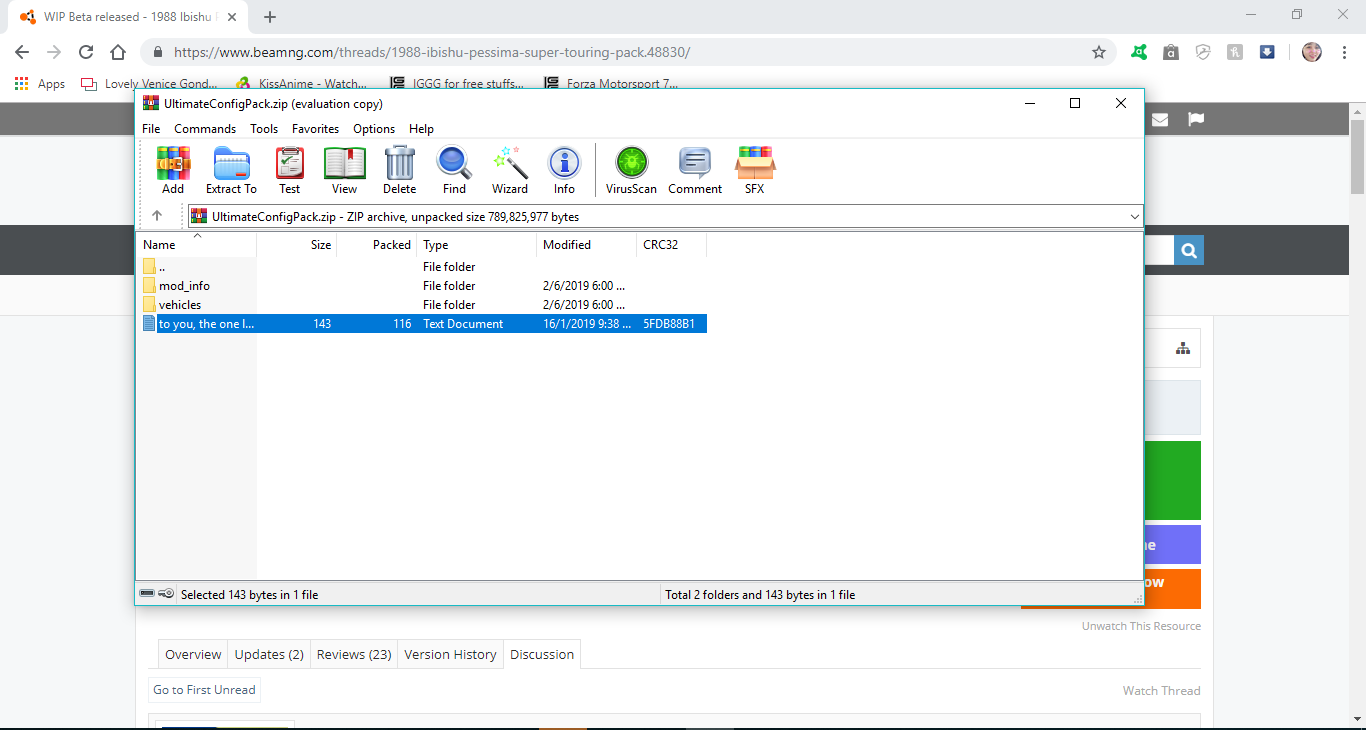Click the 5FDB88B1 CRC32 value
The image size is (1366, 730).
(669, 324)
